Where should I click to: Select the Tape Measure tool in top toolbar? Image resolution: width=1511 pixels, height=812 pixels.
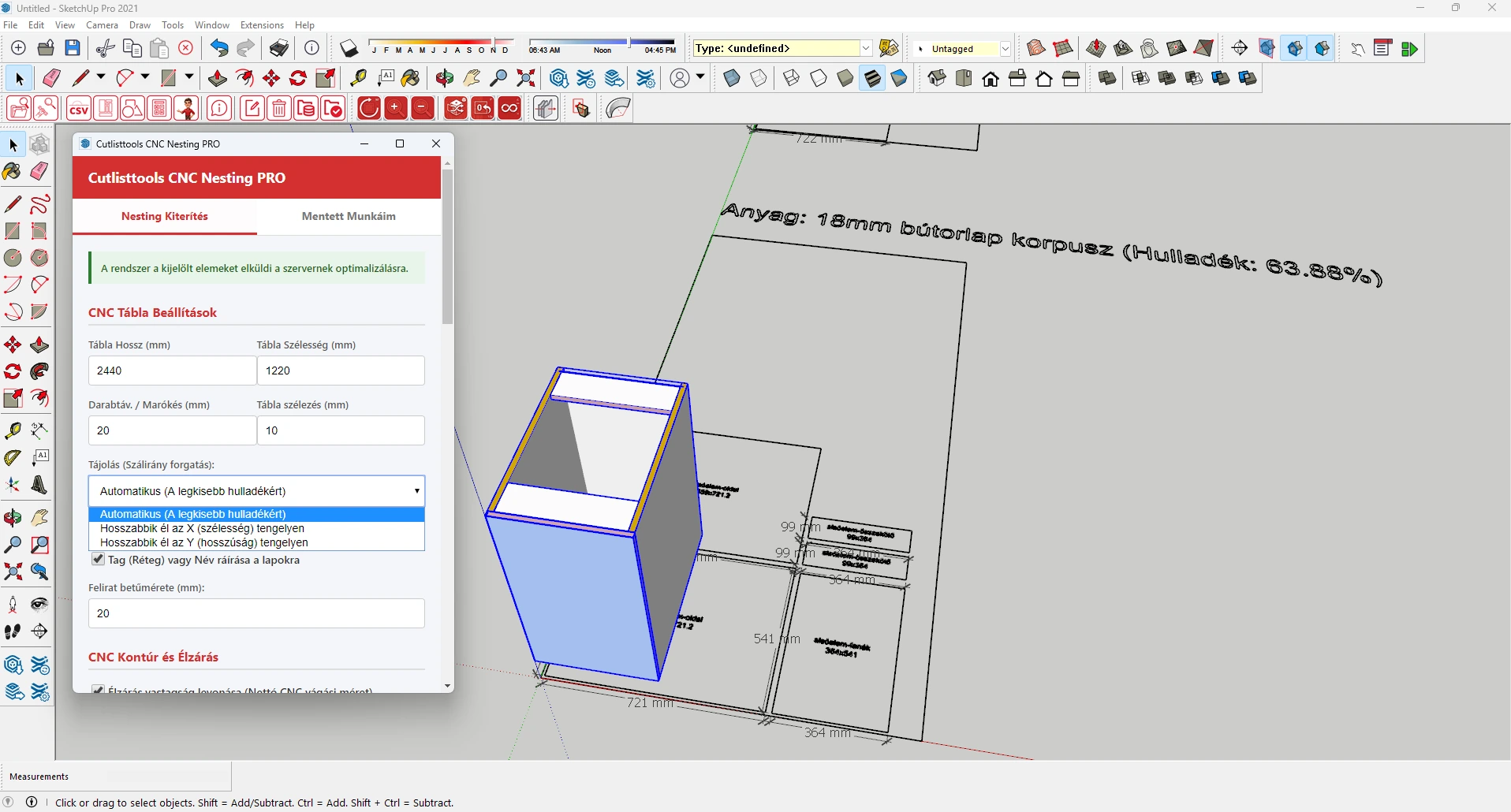tap(359, 78)
